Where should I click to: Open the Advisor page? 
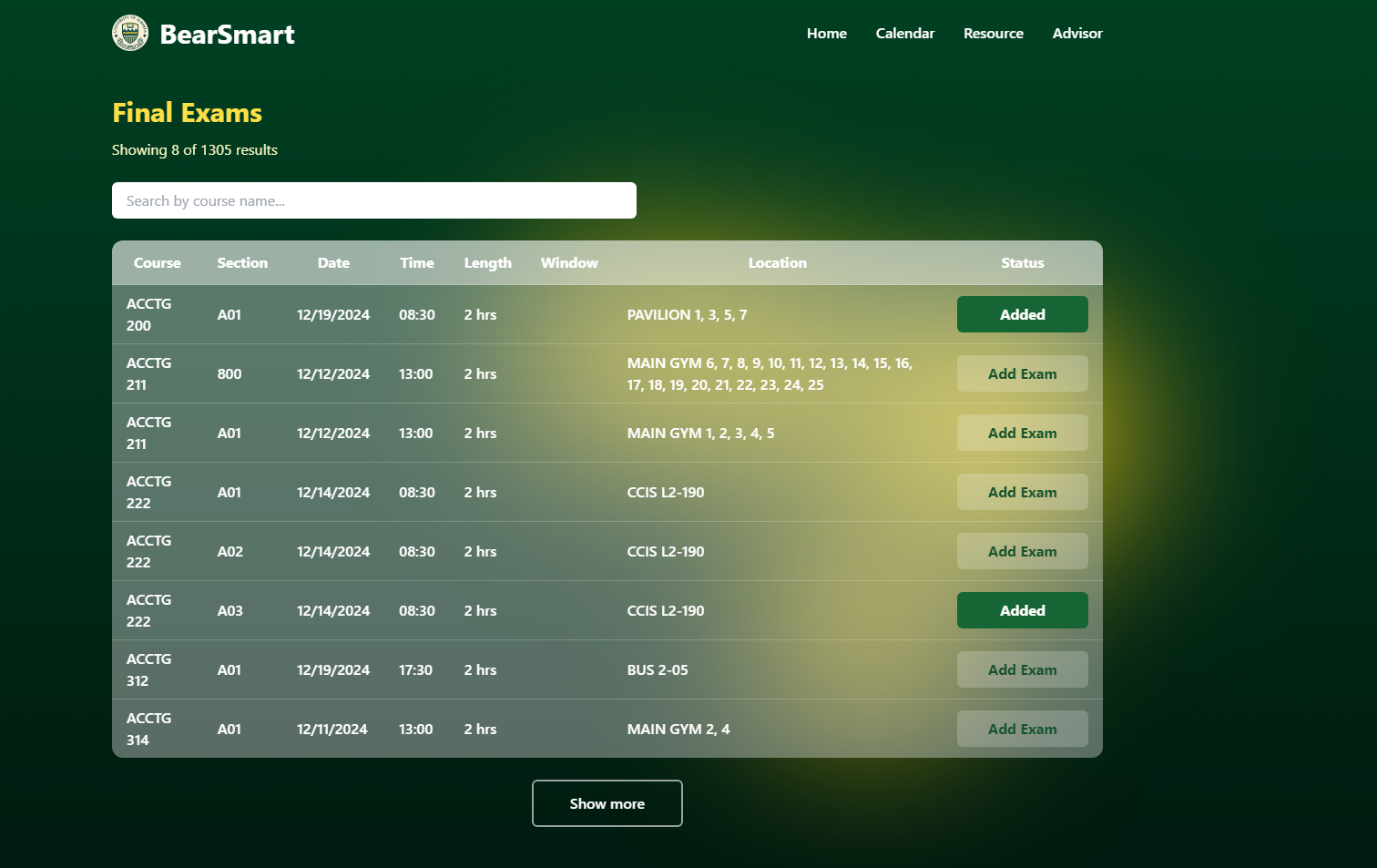pos(1077,33)
